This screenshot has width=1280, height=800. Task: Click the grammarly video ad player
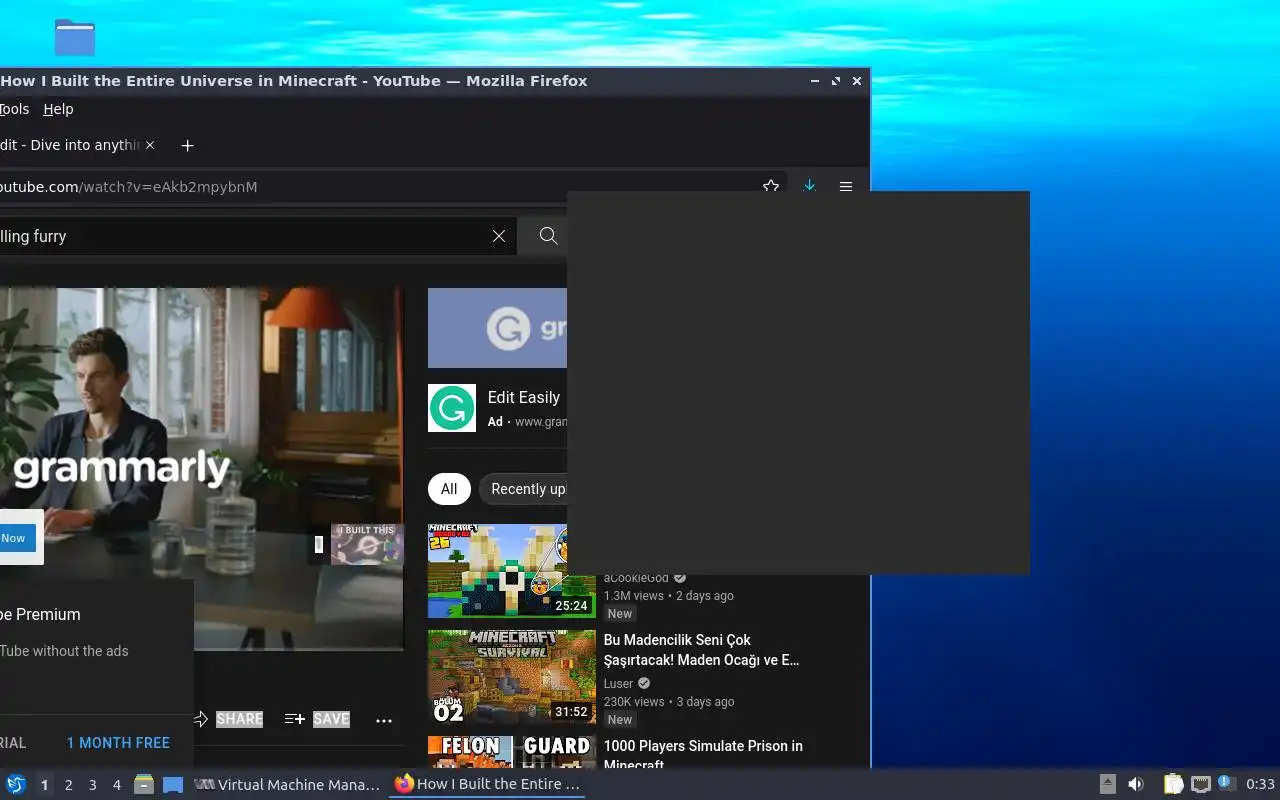[x=200, y=470]
